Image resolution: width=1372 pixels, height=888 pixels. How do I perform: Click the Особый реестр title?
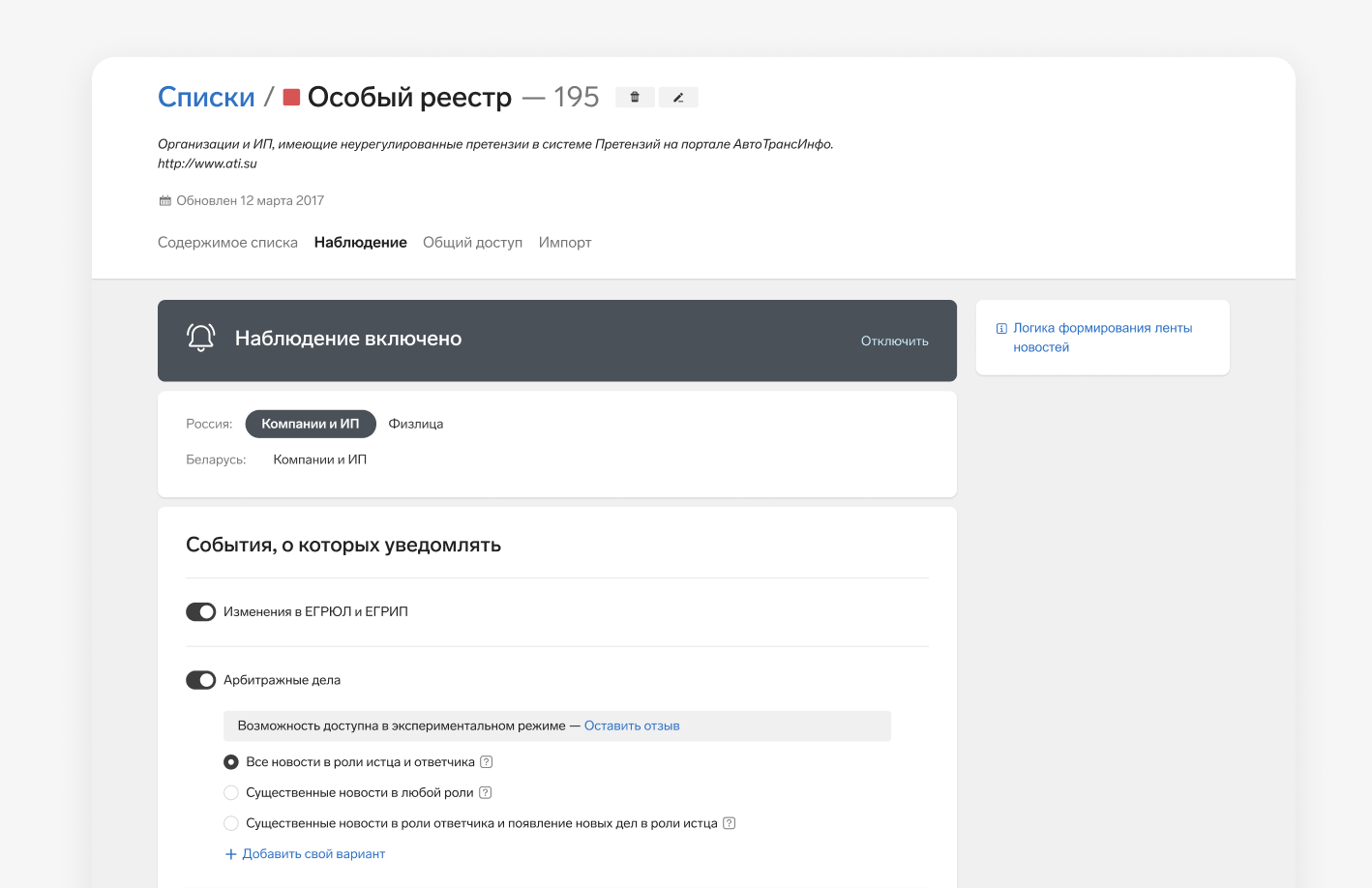409,97
